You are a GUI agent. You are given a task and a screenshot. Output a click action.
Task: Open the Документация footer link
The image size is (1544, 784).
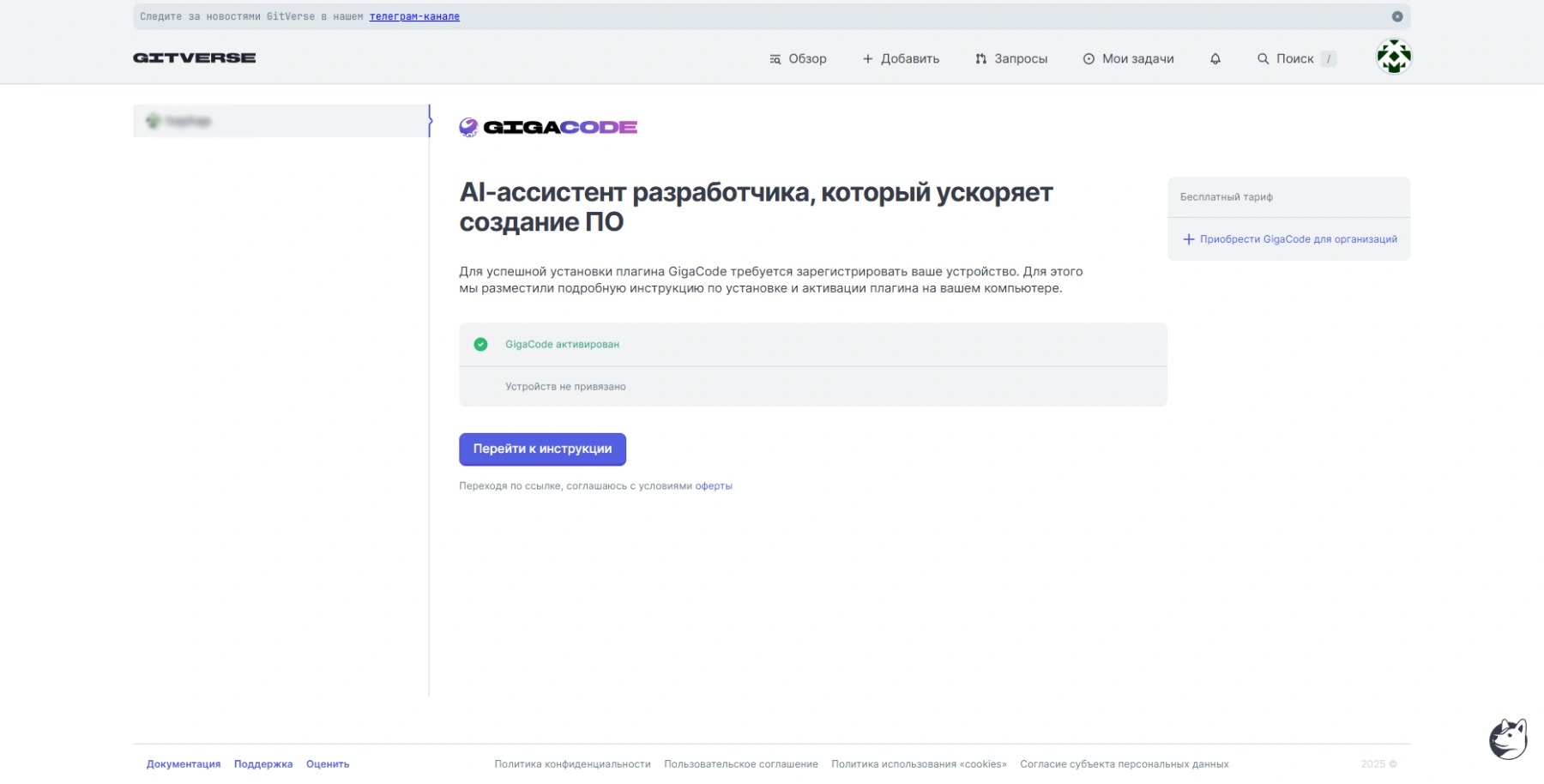[x=184, y=764]
